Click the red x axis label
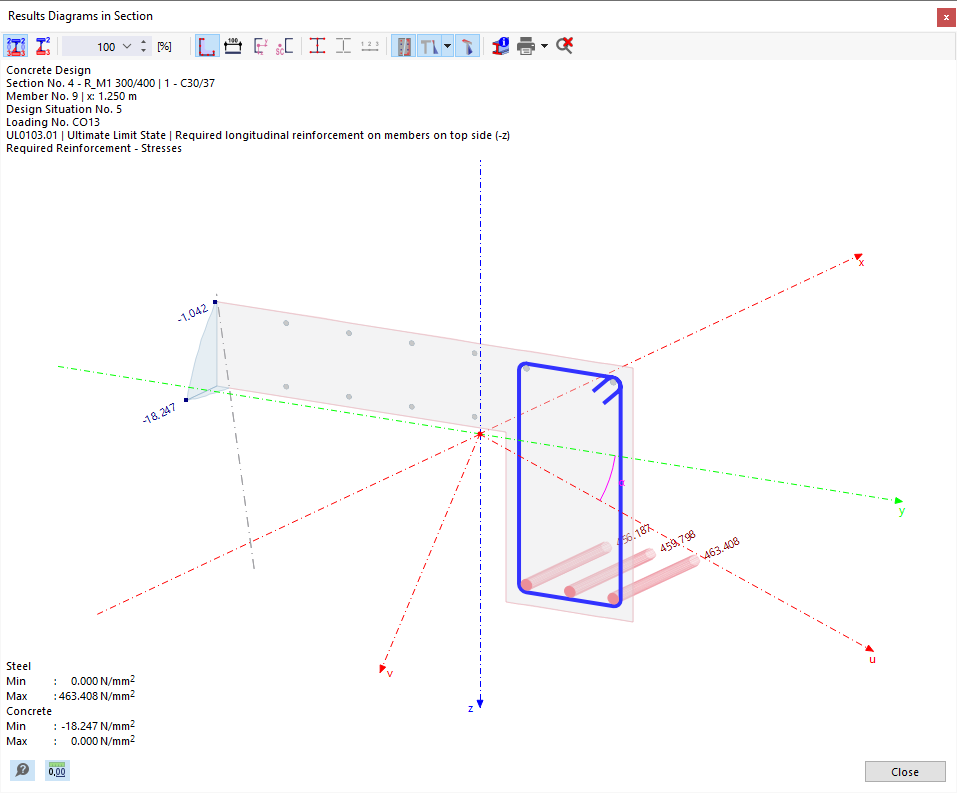The image size is (957, 793). tap(861, 263)
